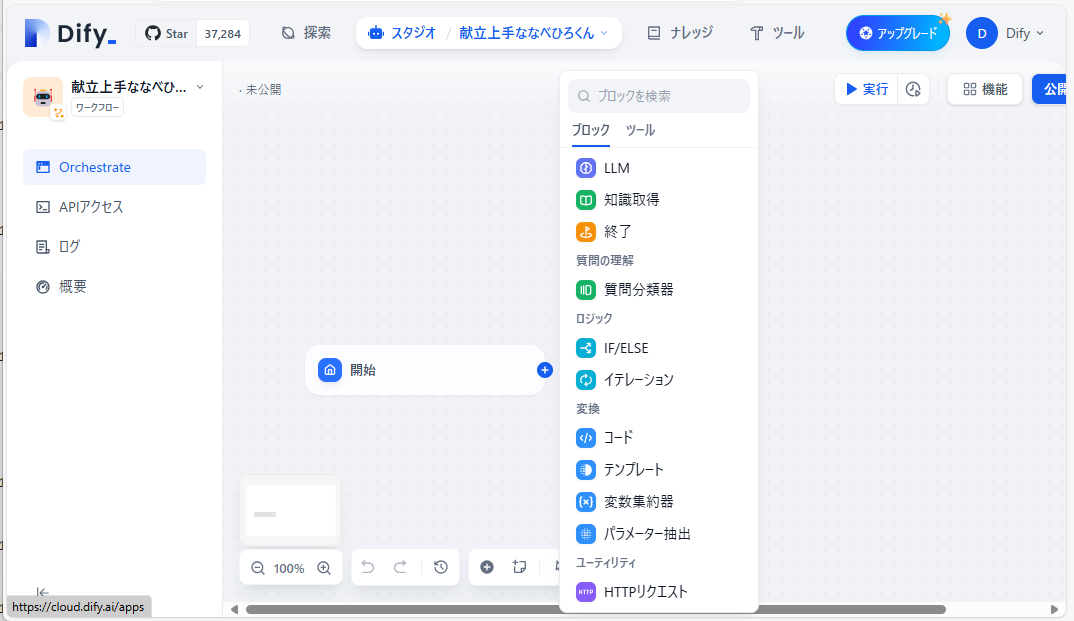
Task: Go to 探索 explore page
Action: pos(307,33)
